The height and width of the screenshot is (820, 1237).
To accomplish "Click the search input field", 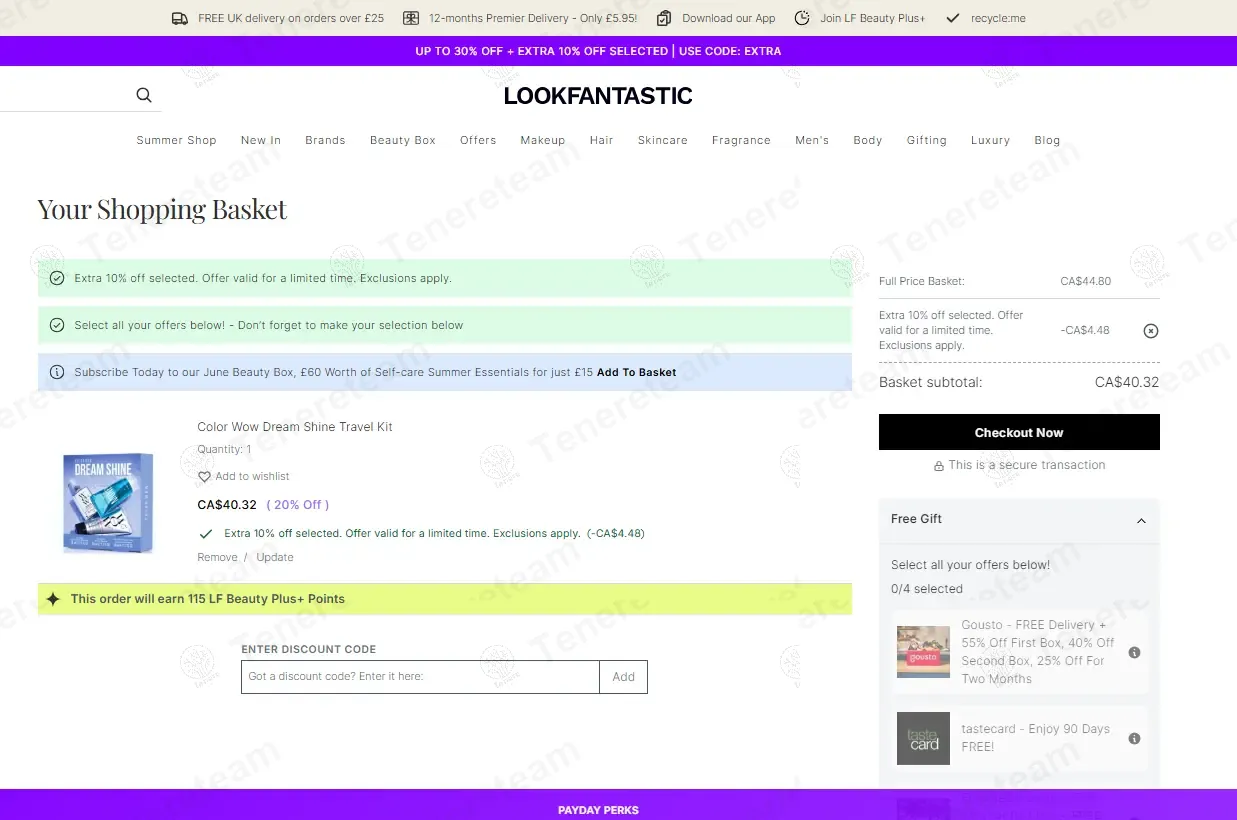I will [64, 96].
